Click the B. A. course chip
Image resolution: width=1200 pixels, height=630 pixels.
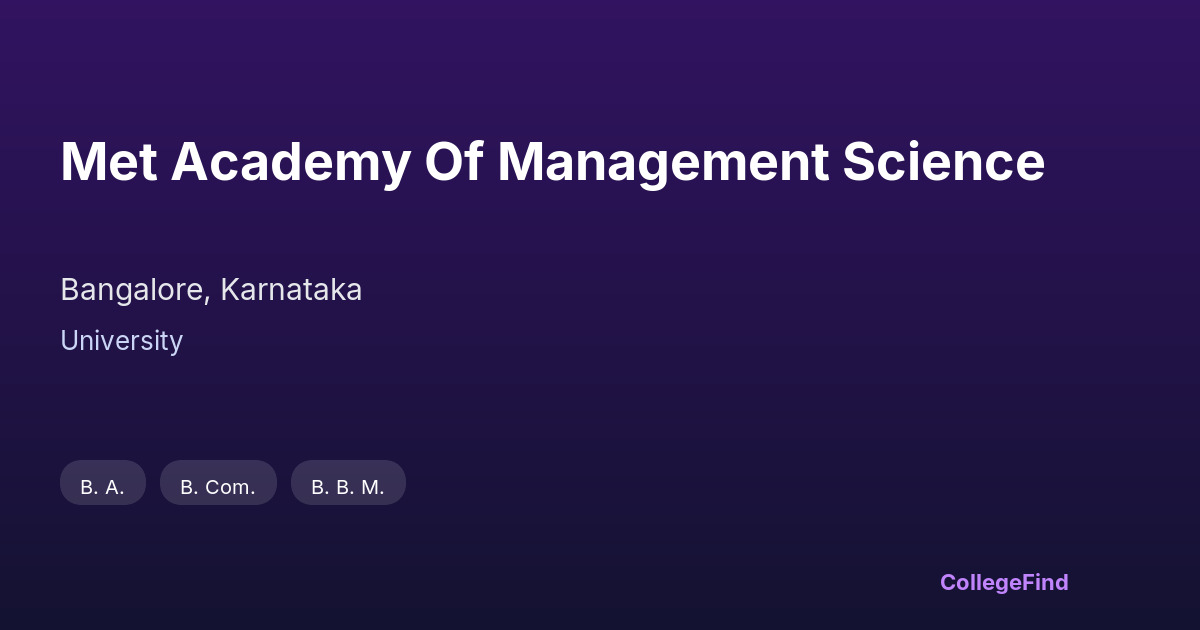click(103, 483)
